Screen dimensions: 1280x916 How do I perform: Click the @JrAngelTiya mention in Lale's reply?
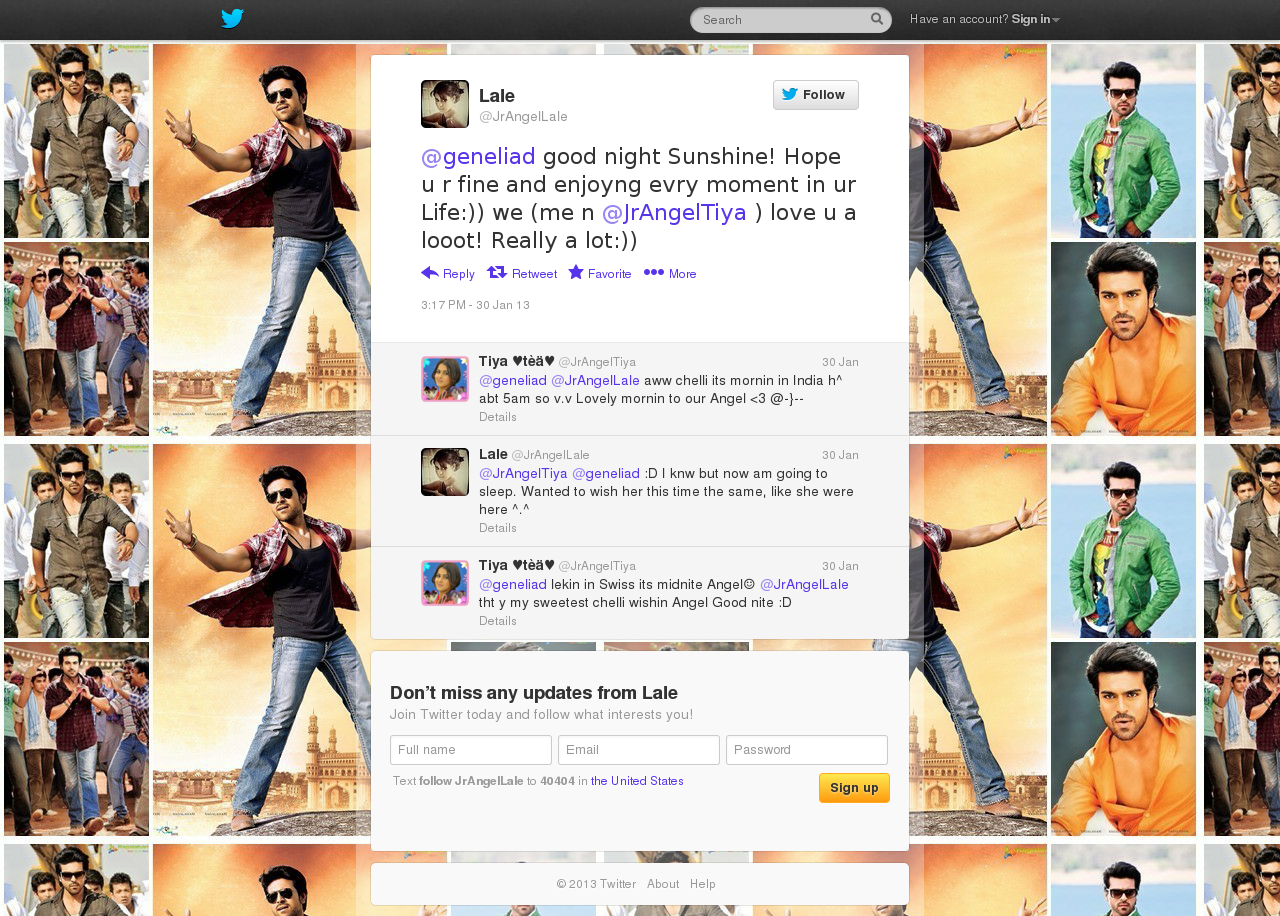[x=523, y=473]
